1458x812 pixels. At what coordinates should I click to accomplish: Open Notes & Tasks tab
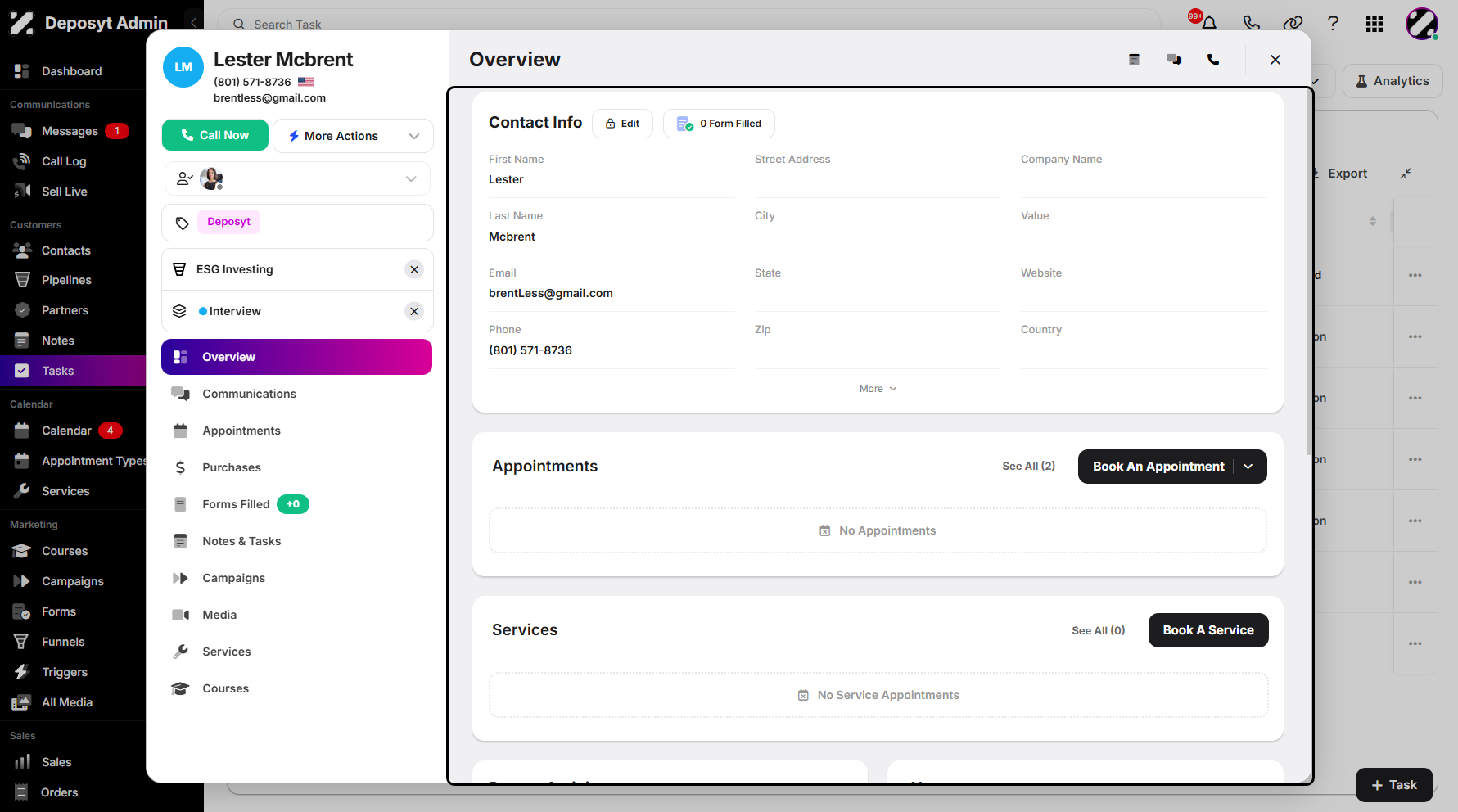click(296, 541)
